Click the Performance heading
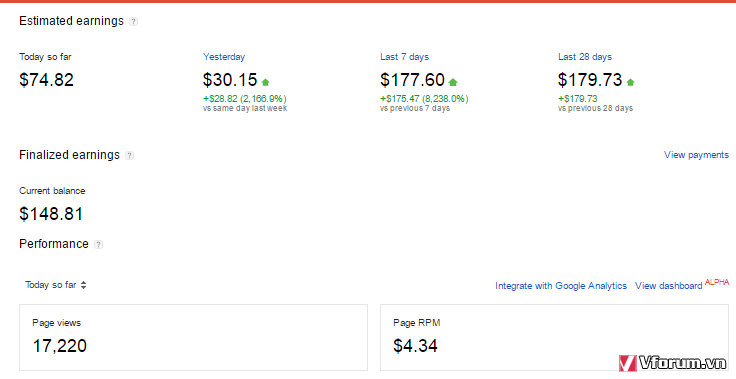The height and width of the screenshot is (379, 736). pos(54,244)
